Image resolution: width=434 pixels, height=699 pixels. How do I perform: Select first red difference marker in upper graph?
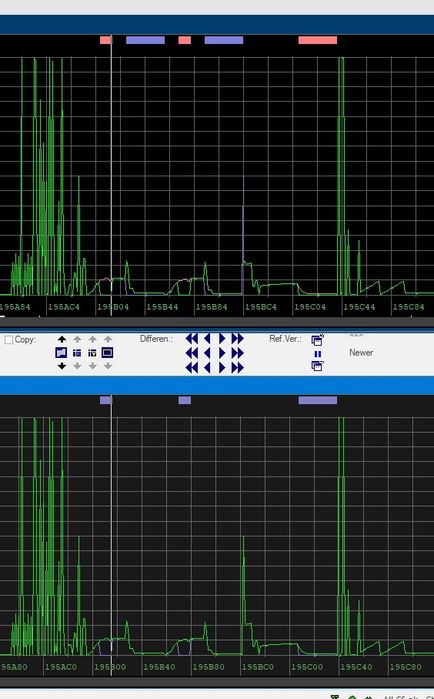106,40
